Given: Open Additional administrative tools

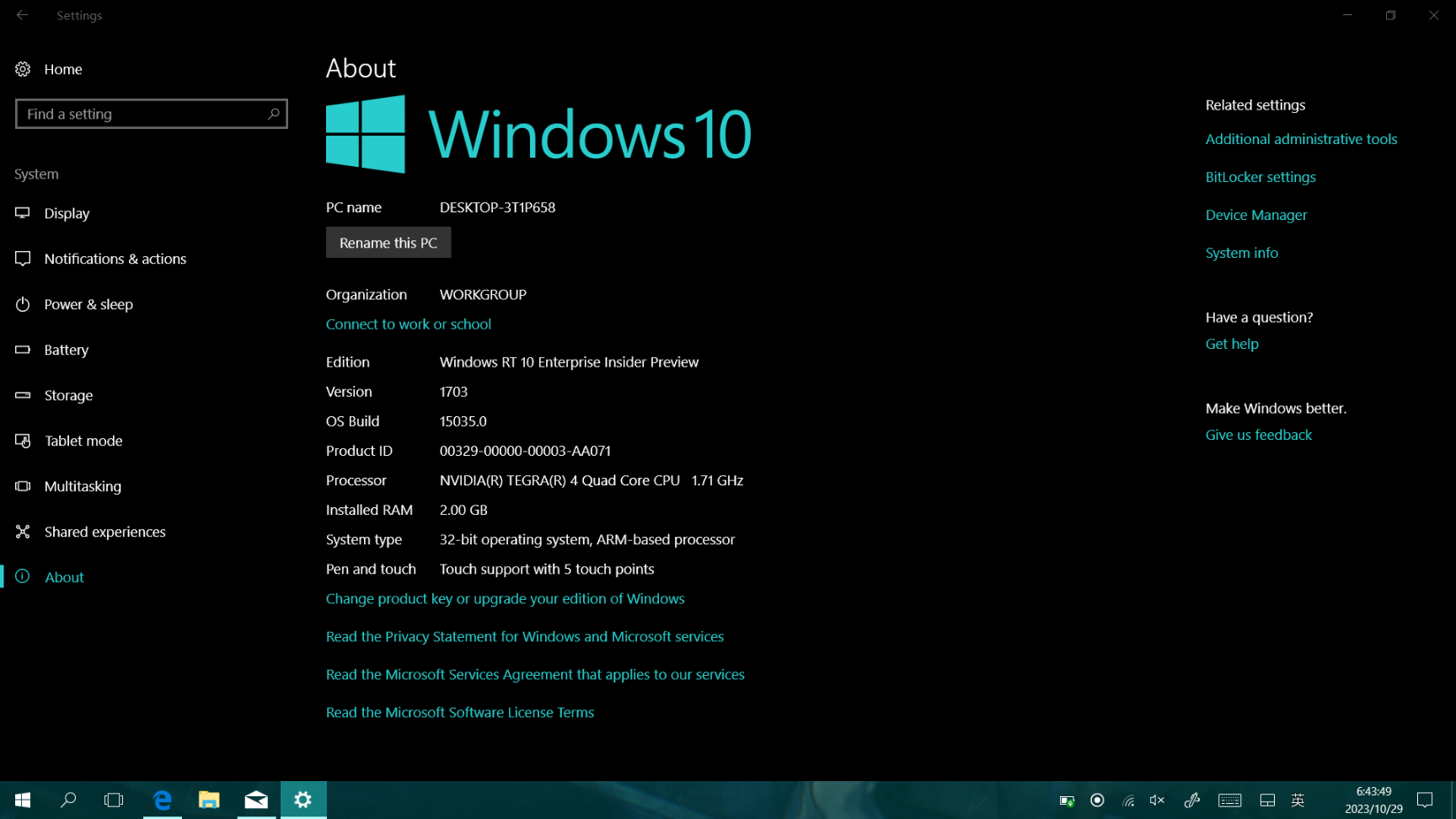Looking at the screenshot, I should (1301, 139).
